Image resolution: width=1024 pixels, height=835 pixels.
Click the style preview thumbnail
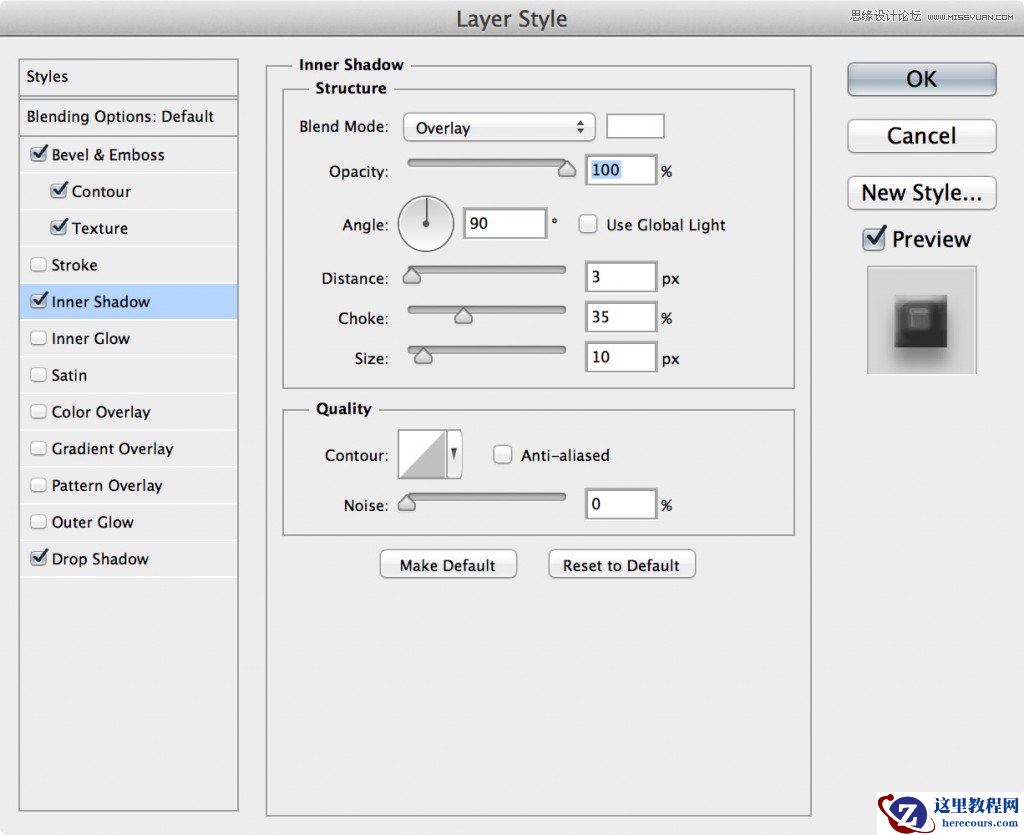(x=921, y=320)
